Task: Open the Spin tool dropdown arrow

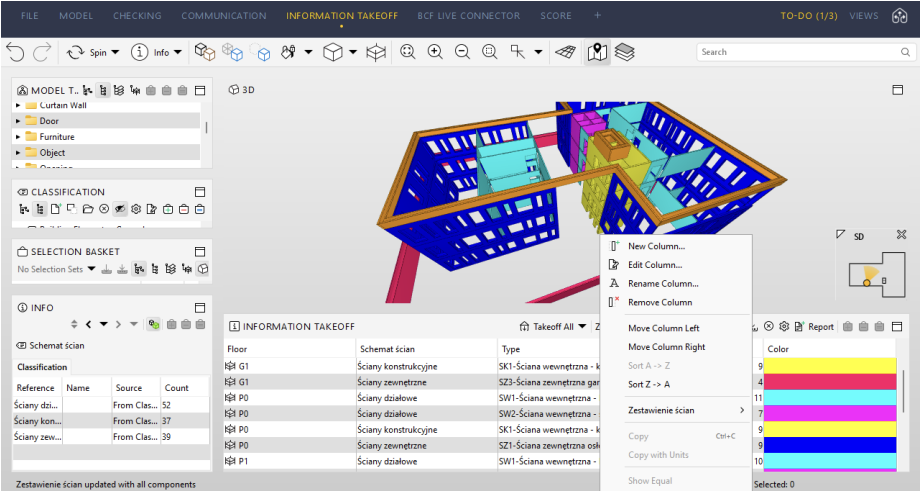Action: click(115, 52)
